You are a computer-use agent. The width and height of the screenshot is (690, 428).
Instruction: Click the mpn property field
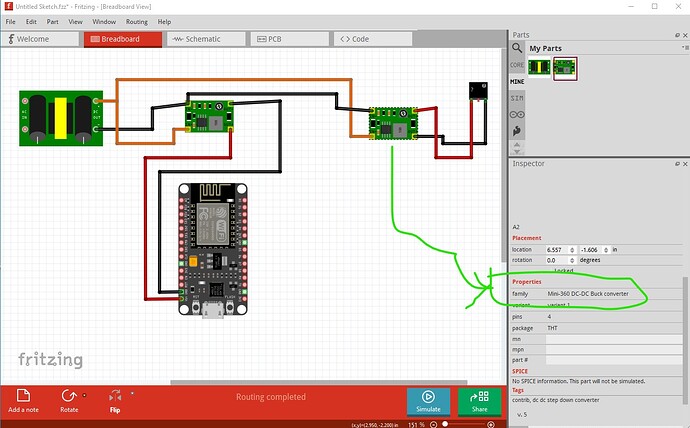click(614, 350)
